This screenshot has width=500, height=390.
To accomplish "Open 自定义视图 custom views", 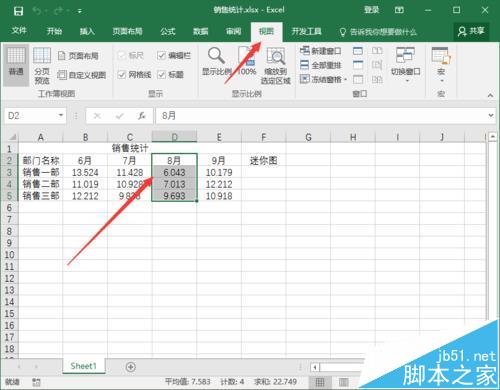I will [82, 75].
